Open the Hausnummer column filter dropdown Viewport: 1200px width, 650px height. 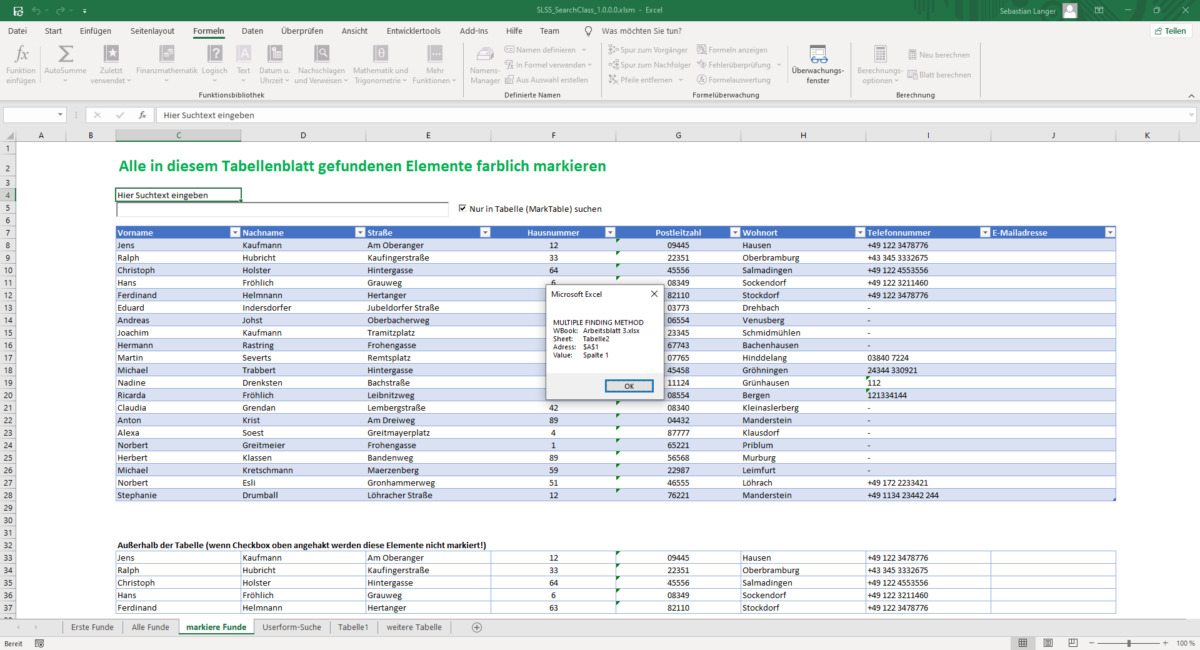[x=610, y=232]
